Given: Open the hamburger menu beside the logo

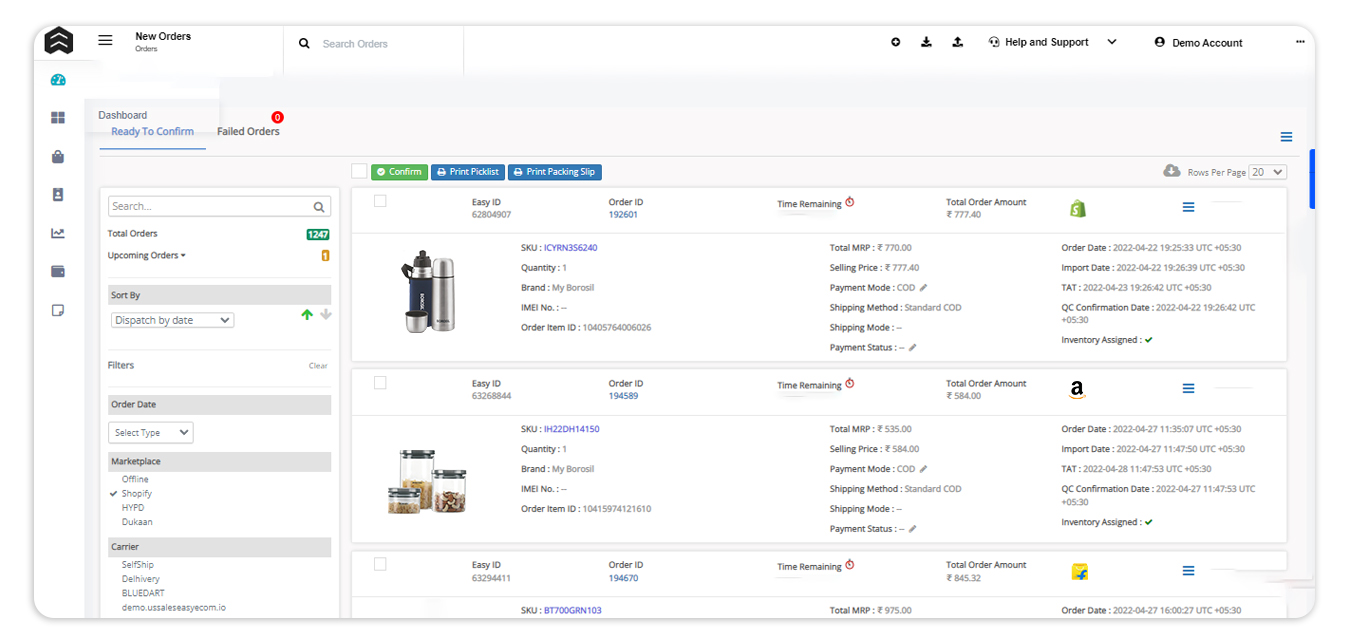Looking at the screenshot, I should tap(105, 40).
